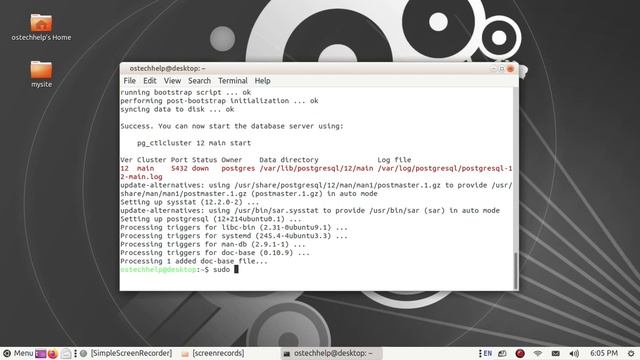Open the removable drive tray icon
Viewport: 640px width, 360px height.
point(502,353)
